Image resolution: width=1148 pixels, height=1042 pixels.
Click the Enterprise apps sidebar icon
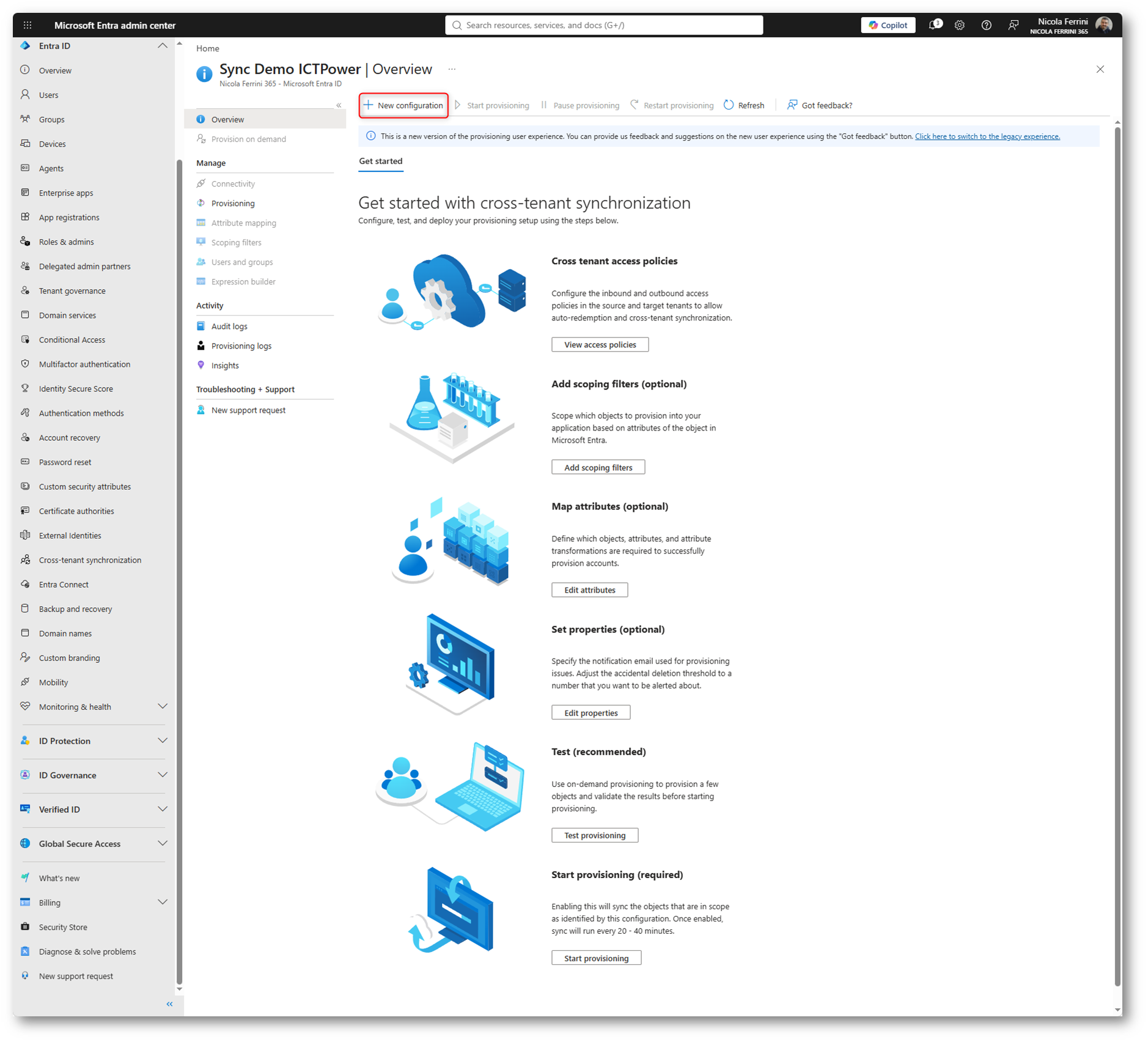[25, 192]
